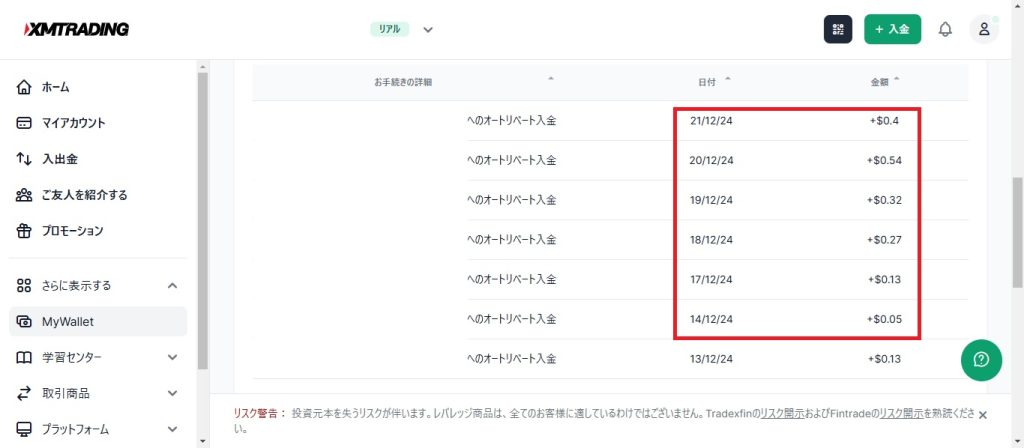Viewport: 1024px width, 448px height.
Task: Open the QR code icon button
Action: click(x=837, y=29)
